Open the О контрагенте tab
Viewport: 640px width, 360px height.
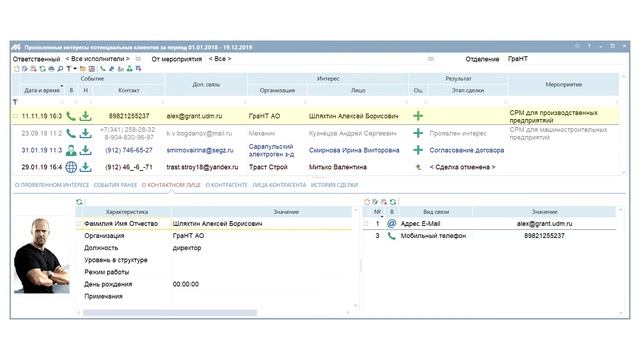pyautogui.click(x=226, y=185)
